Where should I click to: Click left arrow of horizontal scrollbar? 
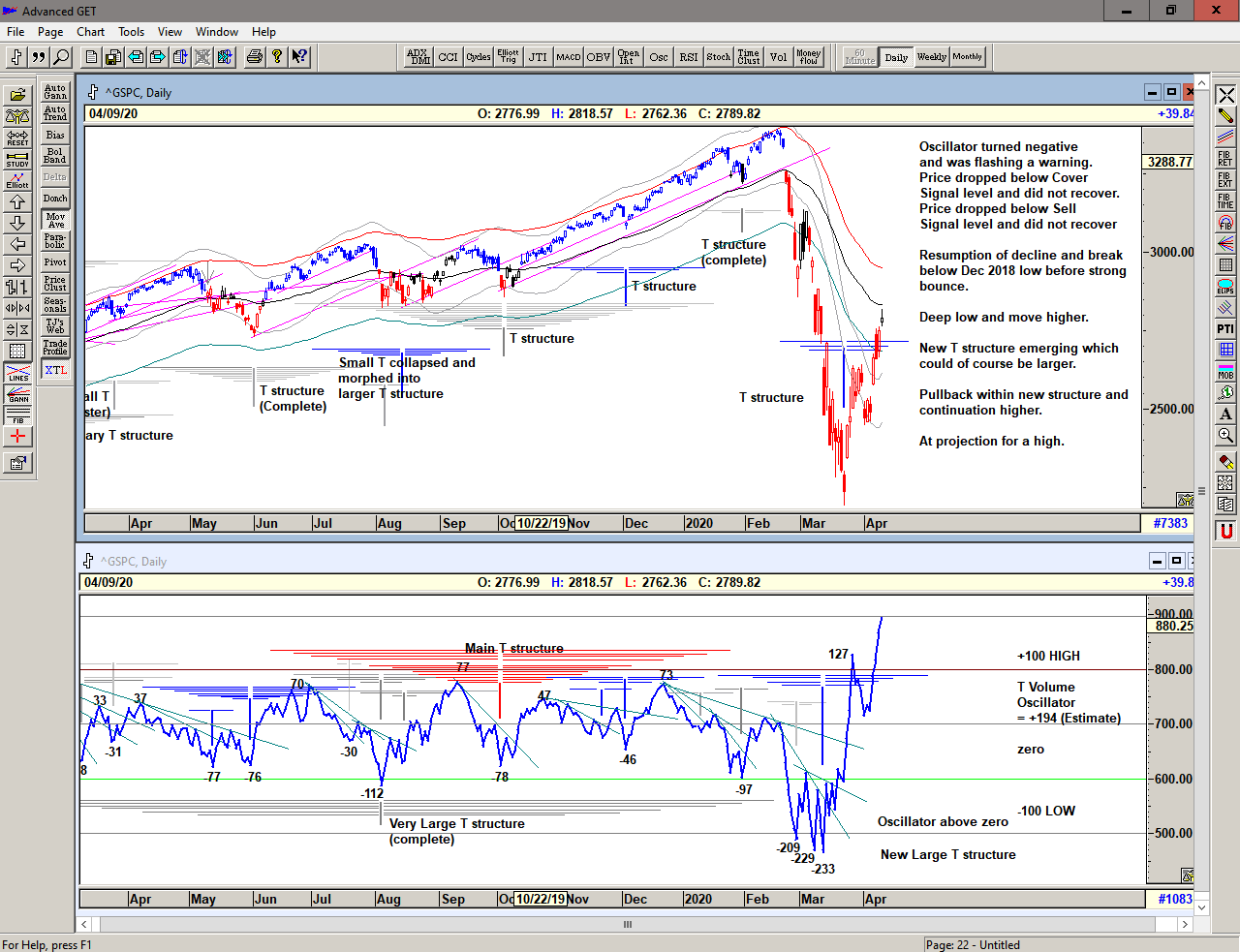(x=84, y=924)
